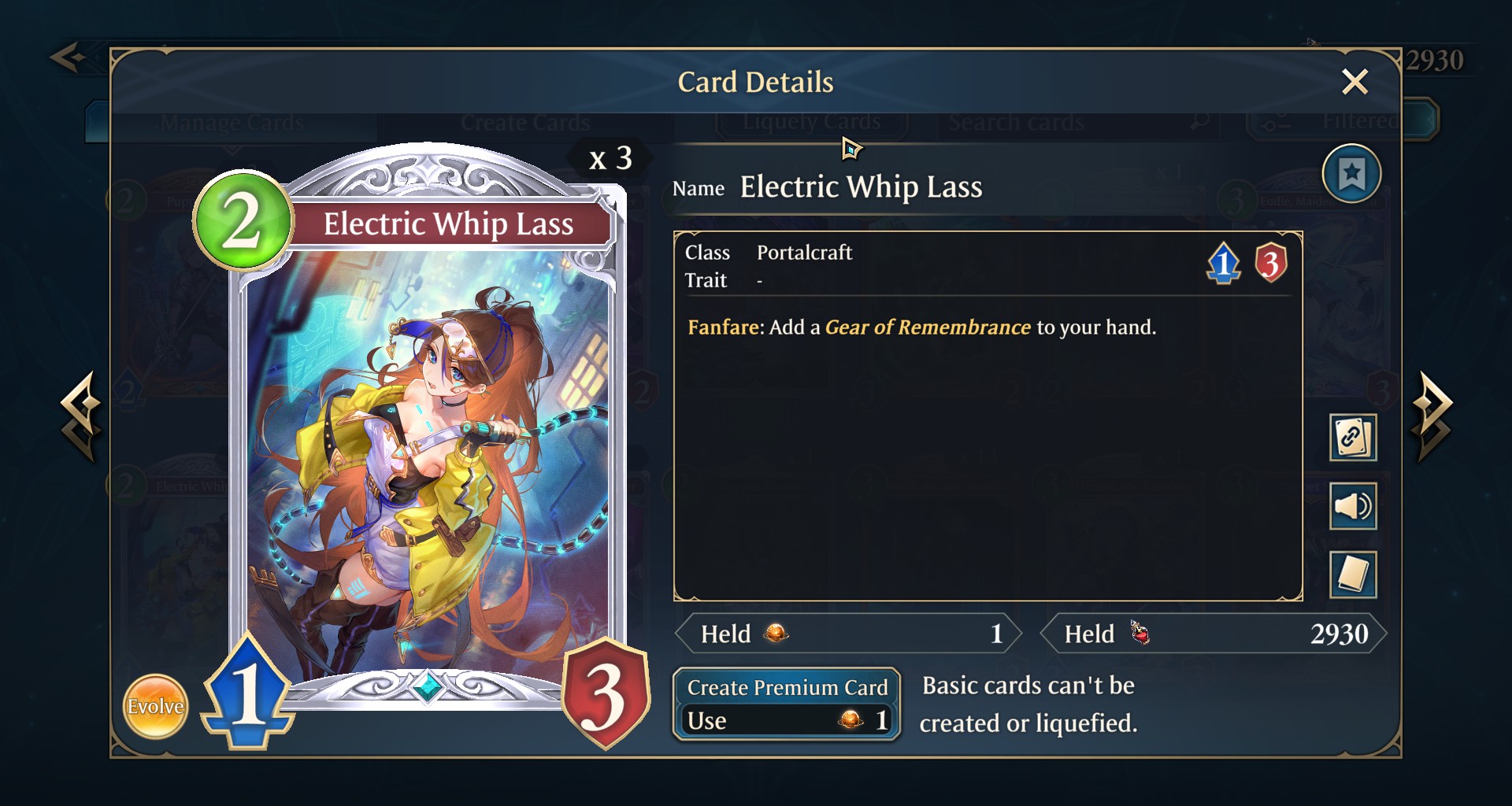Click the favorite bookmark star icon

[1351, 174]
